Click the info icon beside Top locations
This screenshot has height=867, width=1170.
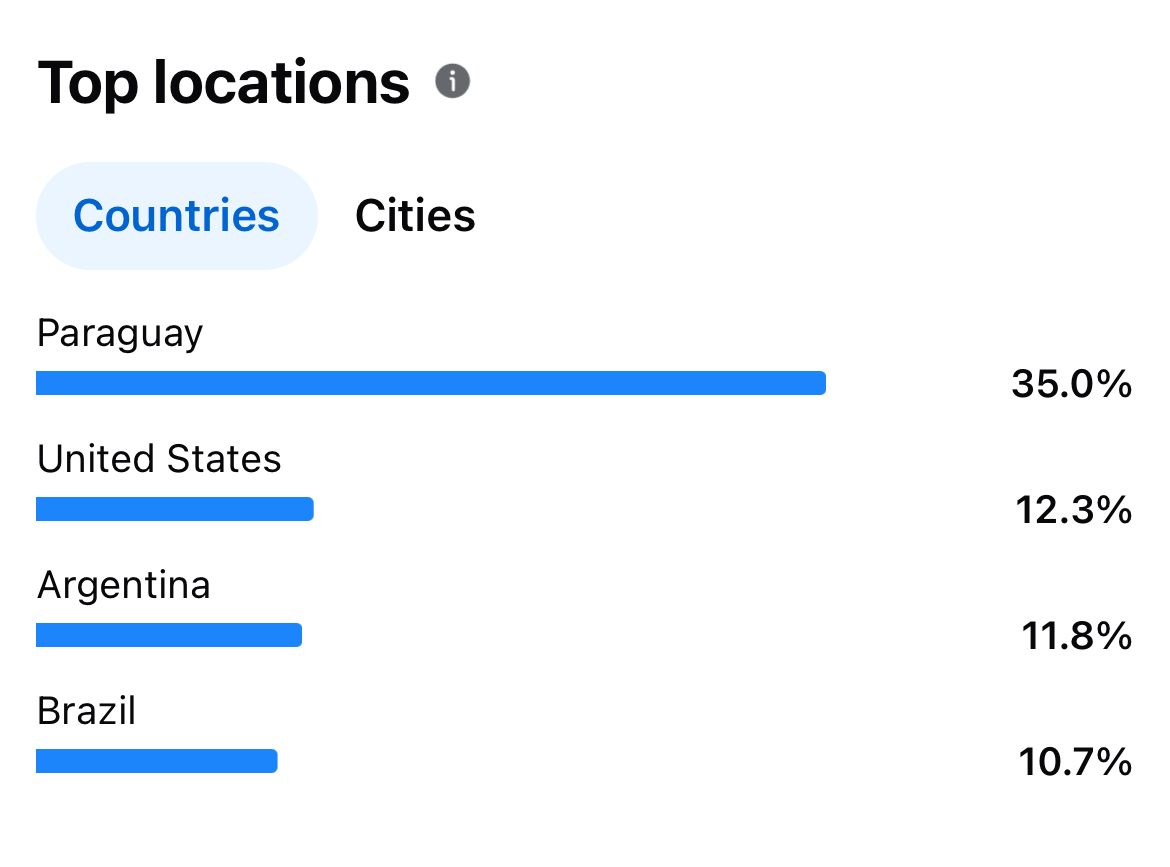click(452, 81)
